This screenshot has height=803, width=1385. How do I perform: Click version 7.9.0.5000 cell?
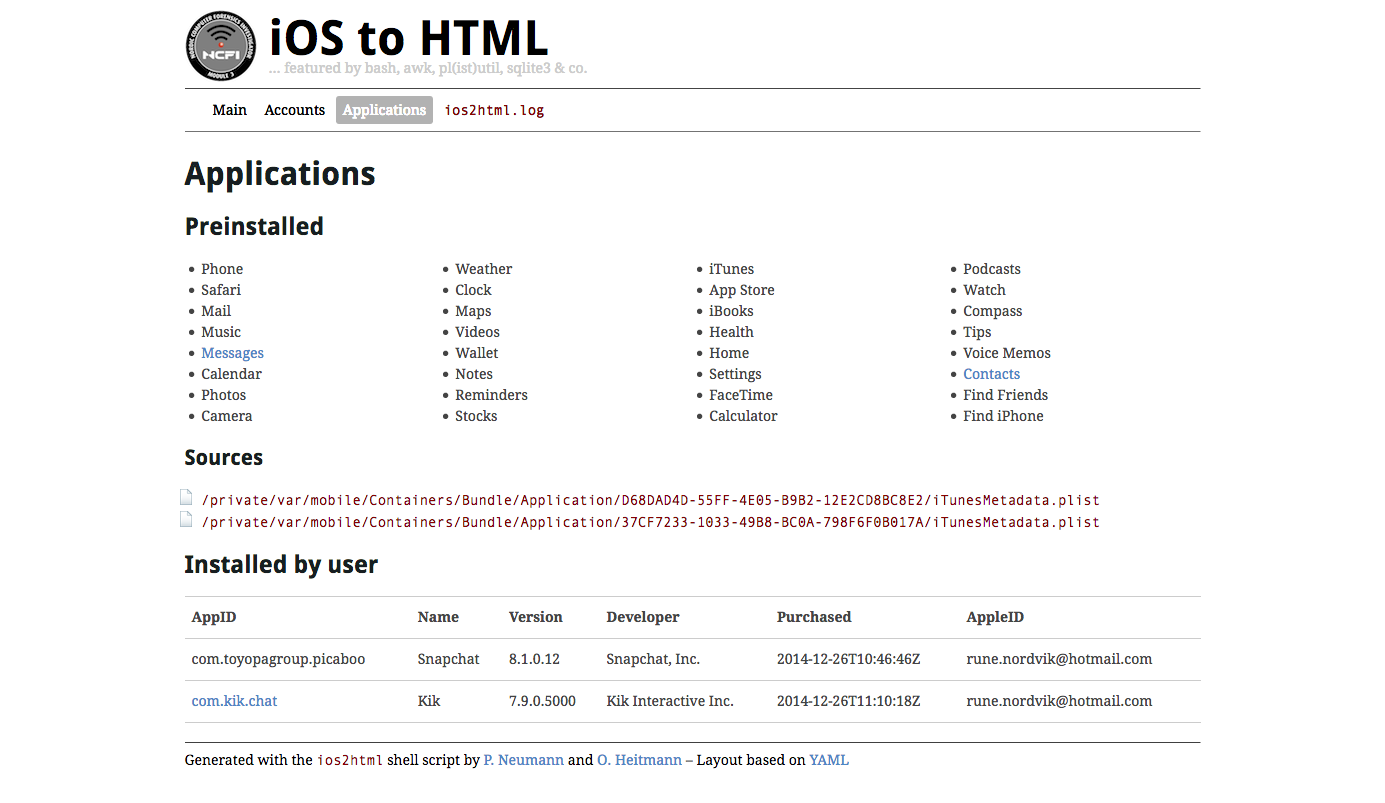(x=542, y=701)
